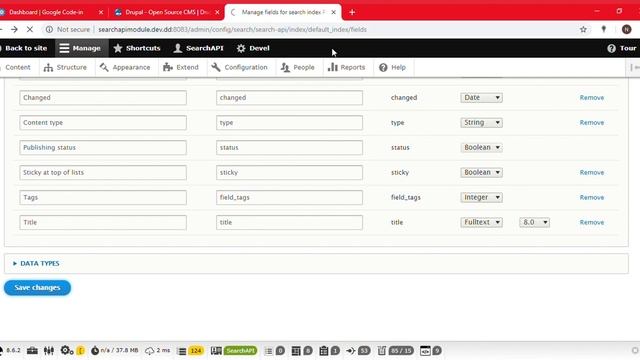Open the cloud 2 ms panel

[x=158, y=350]
